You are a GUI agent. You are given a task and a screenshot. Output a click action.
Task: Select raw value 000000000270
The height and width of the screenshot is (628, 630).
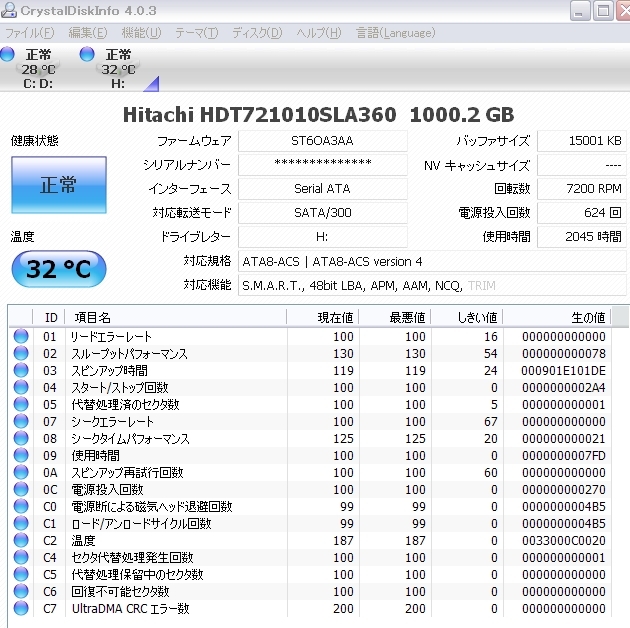tap(563, 489)
